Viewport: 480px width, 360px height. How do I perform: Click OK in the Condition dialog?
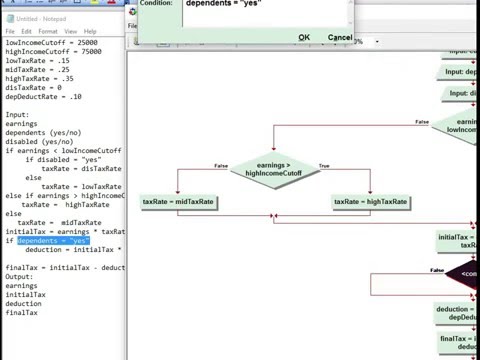304,37
